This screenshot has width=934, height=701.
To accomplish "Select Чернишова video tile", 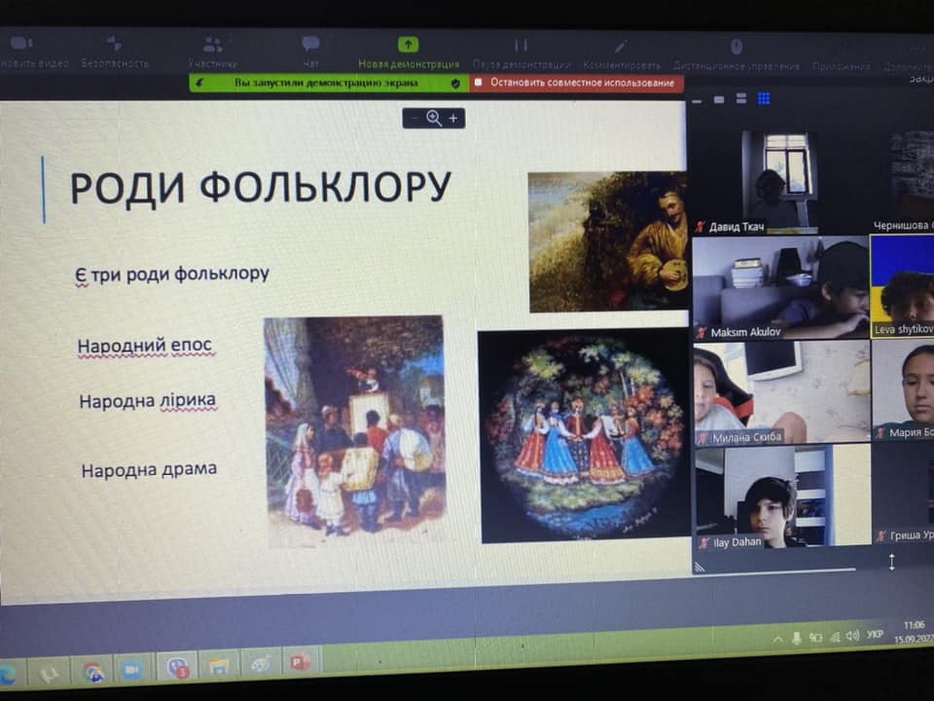I will click(901, 181).
